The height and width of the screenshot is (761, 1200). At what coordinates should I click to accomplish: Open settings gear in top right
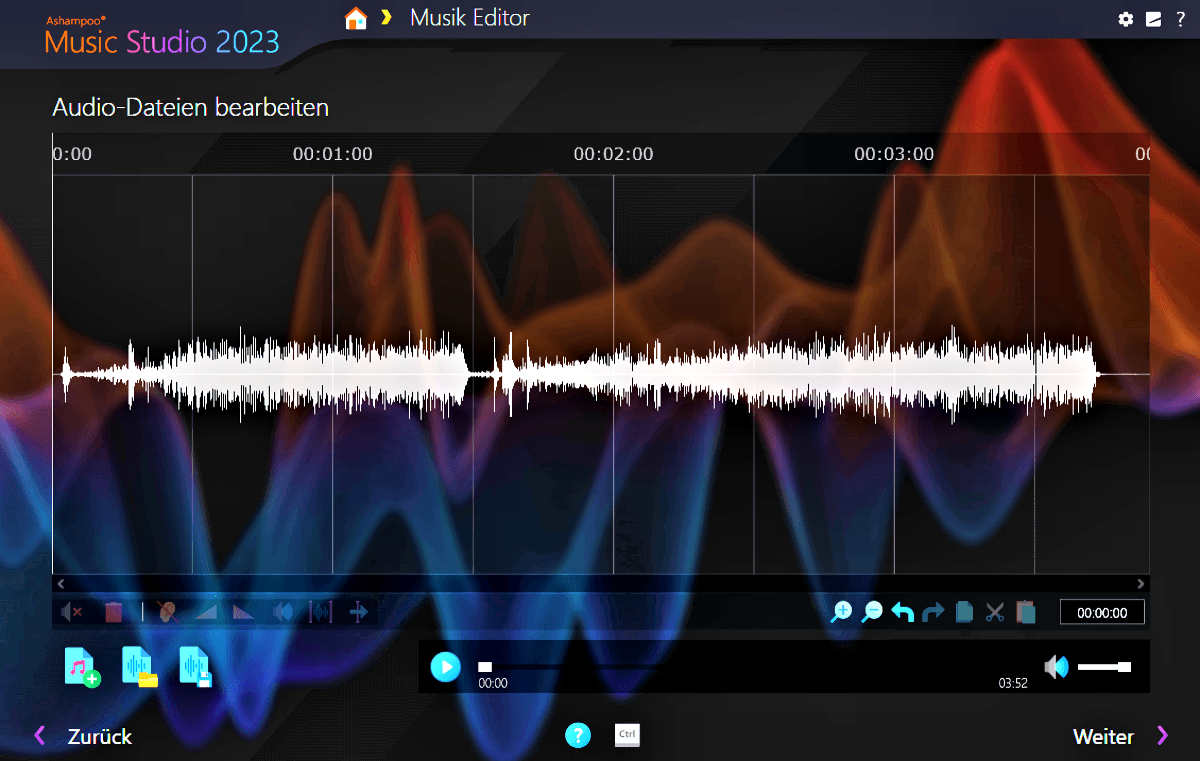point(1126,19)
